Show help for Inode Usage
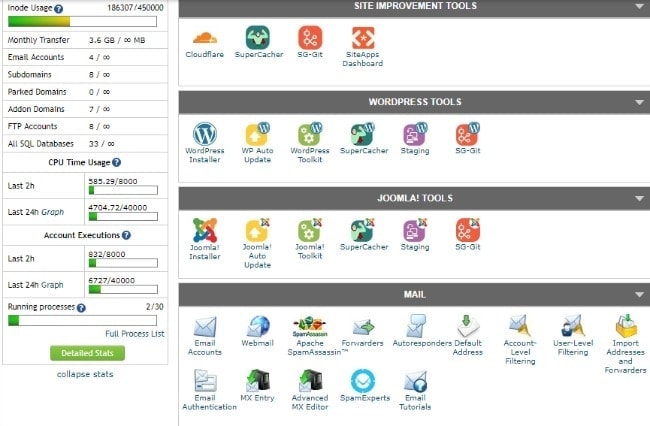Viewport: 650px width, 426px height. 59,9
